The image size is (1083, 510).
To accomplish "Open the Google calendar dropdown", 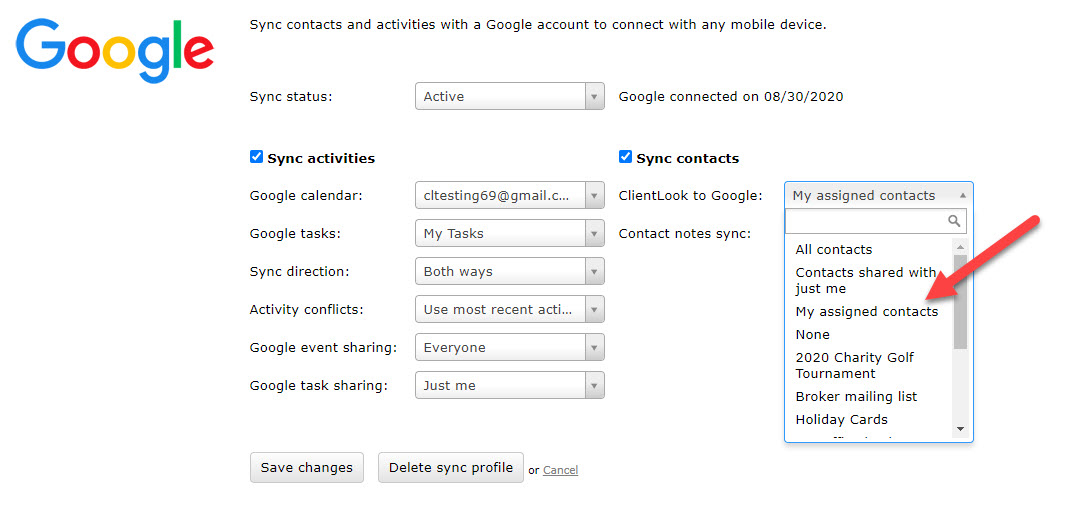I will tap(510, 196).
